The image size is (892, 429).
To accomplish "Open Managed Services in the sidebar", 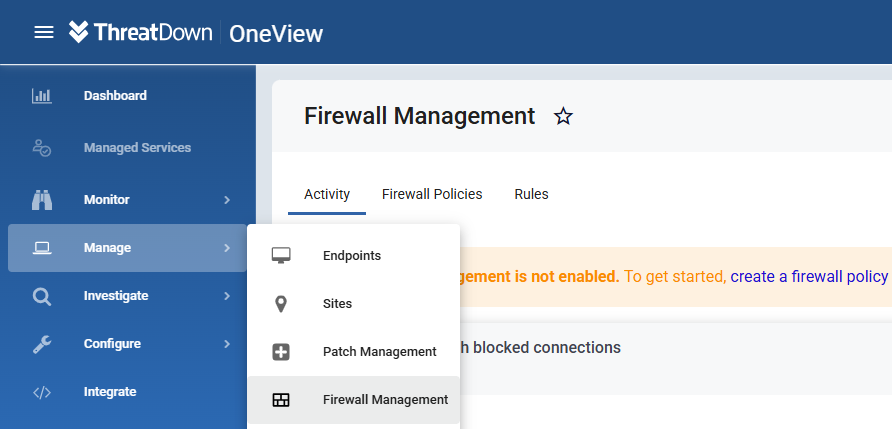I will pyautogui.click(x=137, y=147).
